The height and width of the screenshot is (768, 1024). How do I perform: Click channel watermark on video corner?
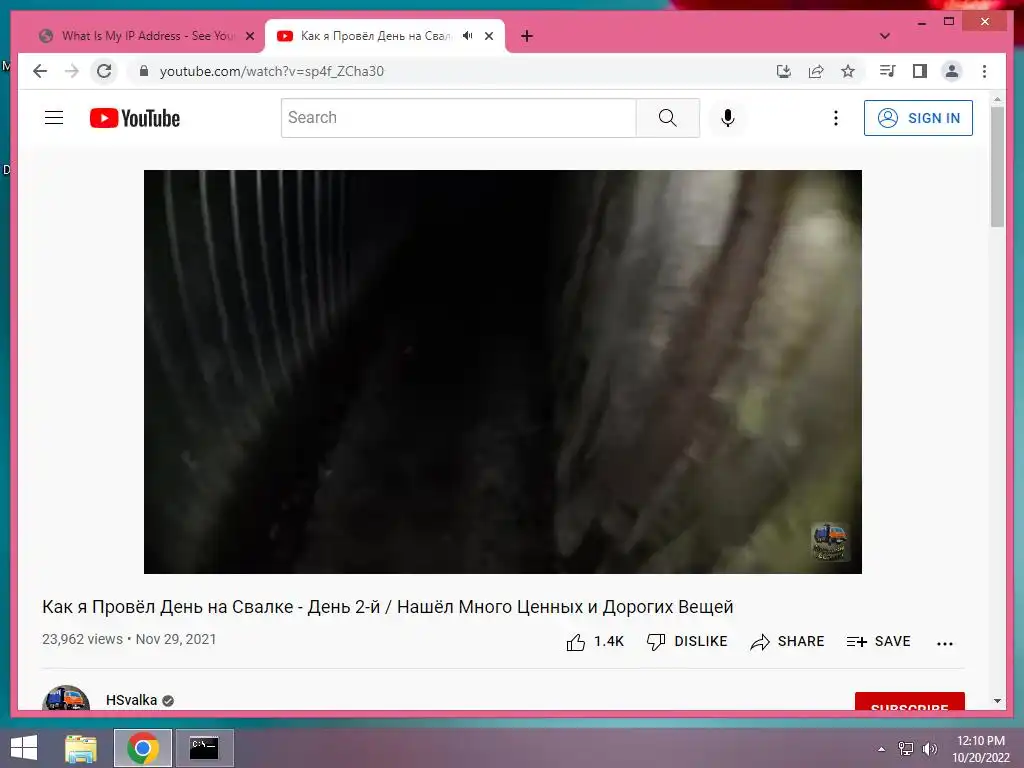click(x=829, y=541)
